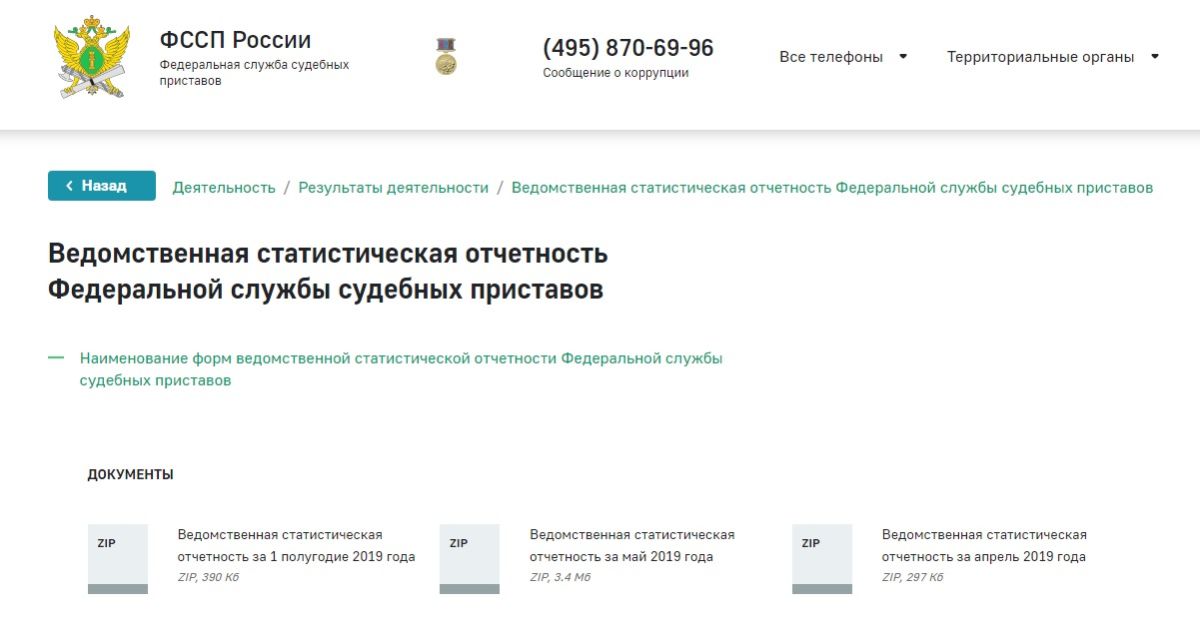1200x634 pixels.
Task: Download отчетность за май 2019 года
Action: 632,546
